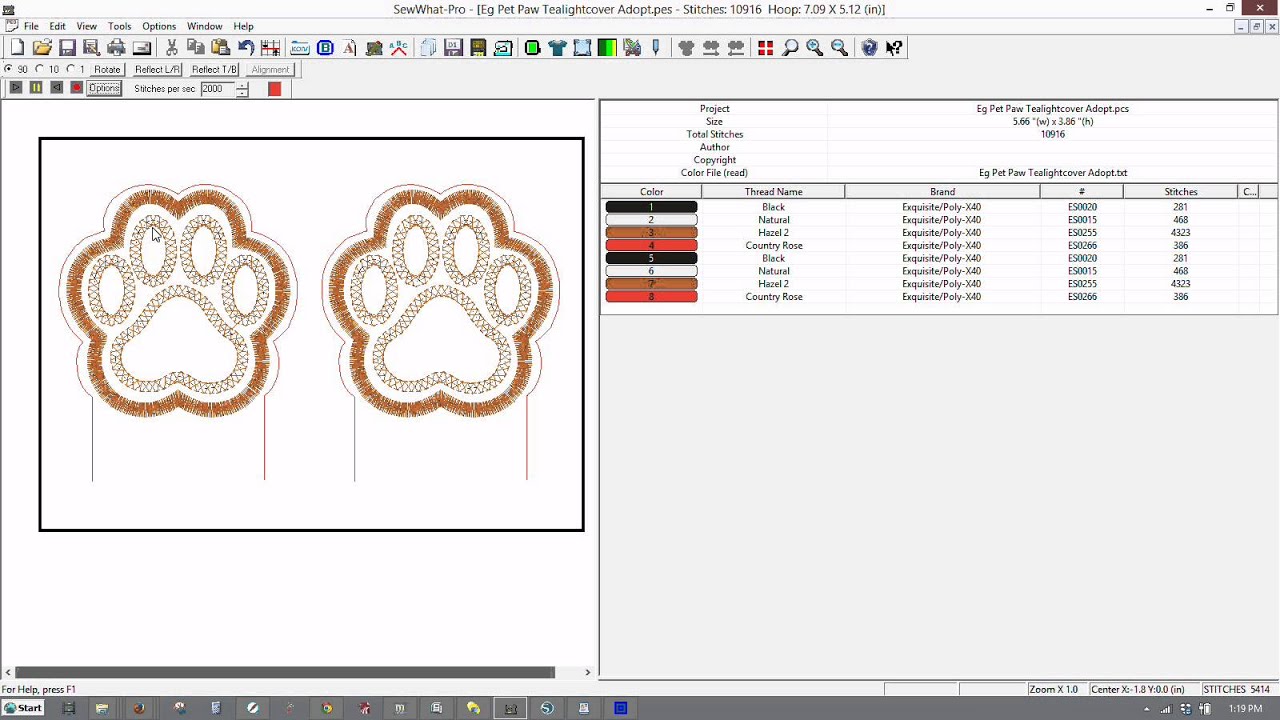This screenshot has width=1280, height=720.
Task: Undo last action with blue arrow icon
Action: click(x=246, y=47)
